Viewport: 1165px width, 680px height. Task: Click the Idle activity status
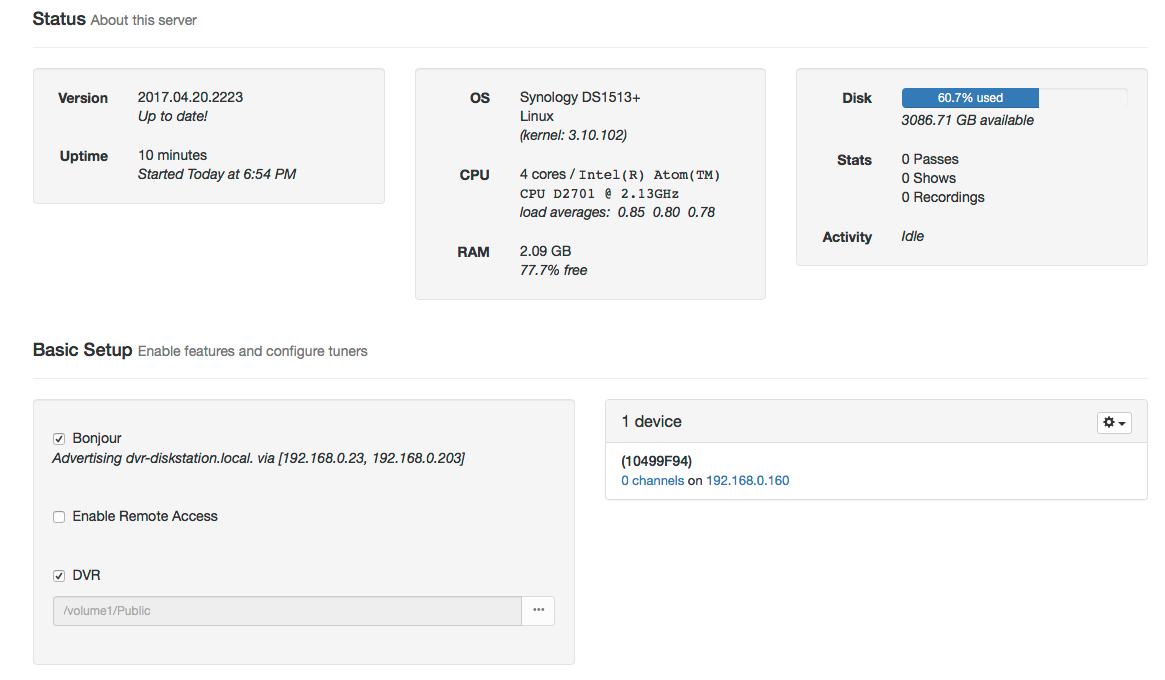(913, 237)
